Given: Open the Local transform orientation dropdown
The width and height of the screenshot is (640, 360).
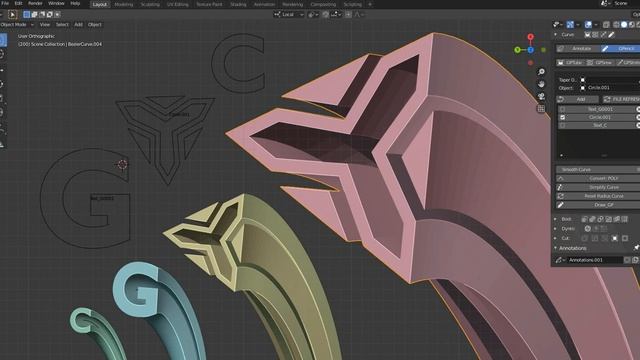Looking at the screenshot, I should [289, 15].
